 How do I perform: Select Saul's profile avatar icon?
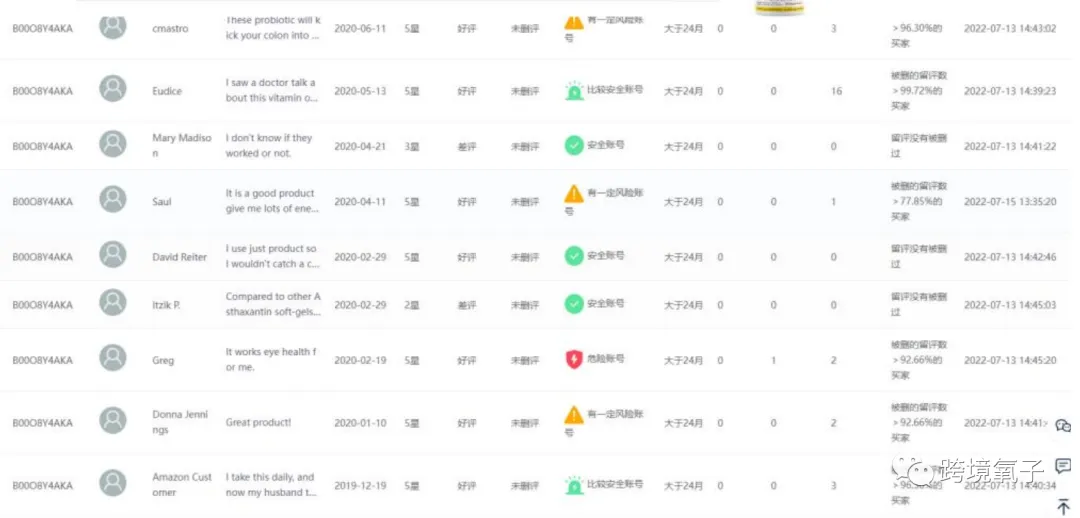112,199
